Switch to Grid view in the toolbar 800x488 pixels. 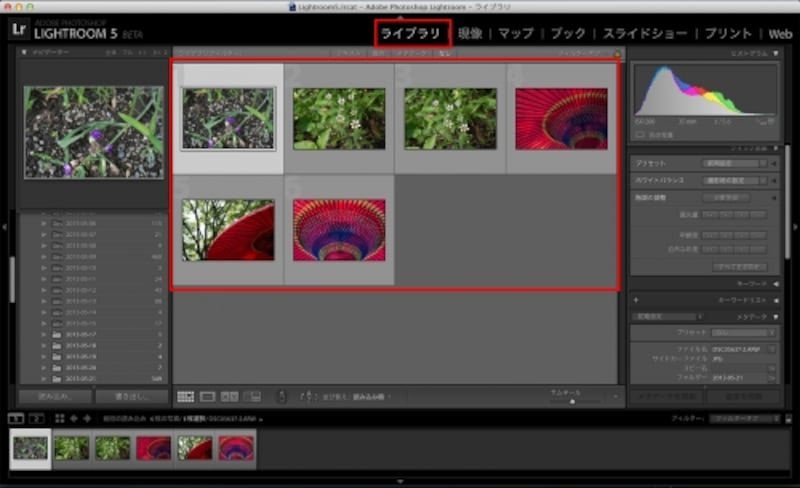click(x=185, y=397)
